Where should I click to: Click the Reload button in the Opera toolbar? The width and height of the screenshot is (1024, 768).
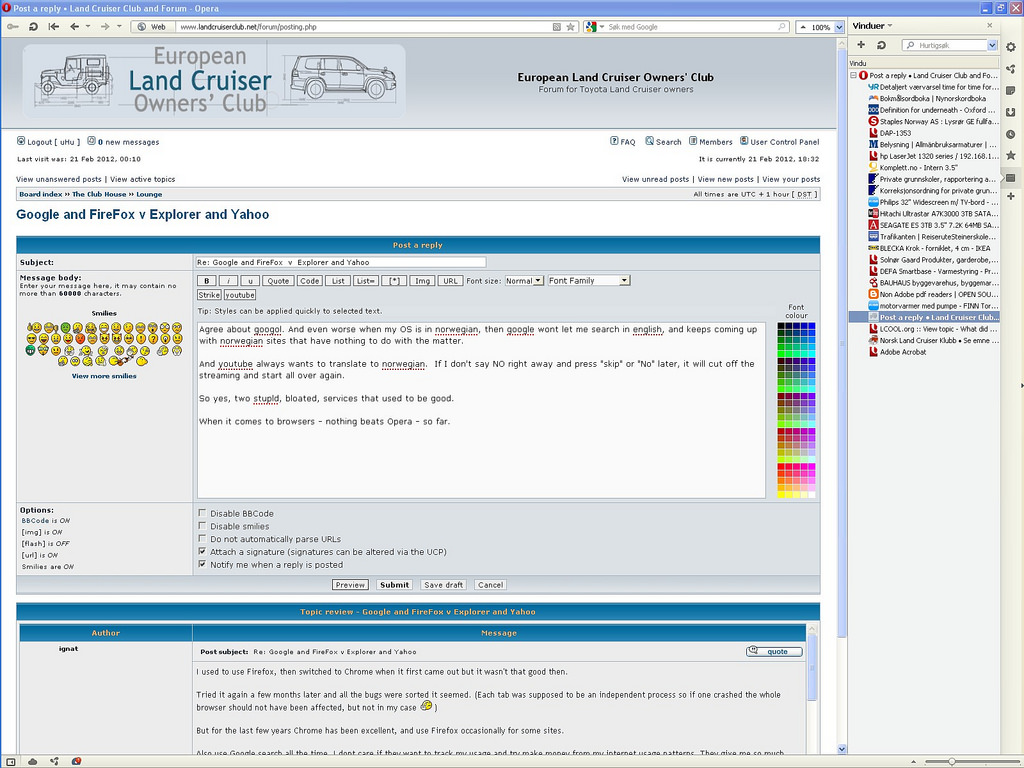click(33, 27)
